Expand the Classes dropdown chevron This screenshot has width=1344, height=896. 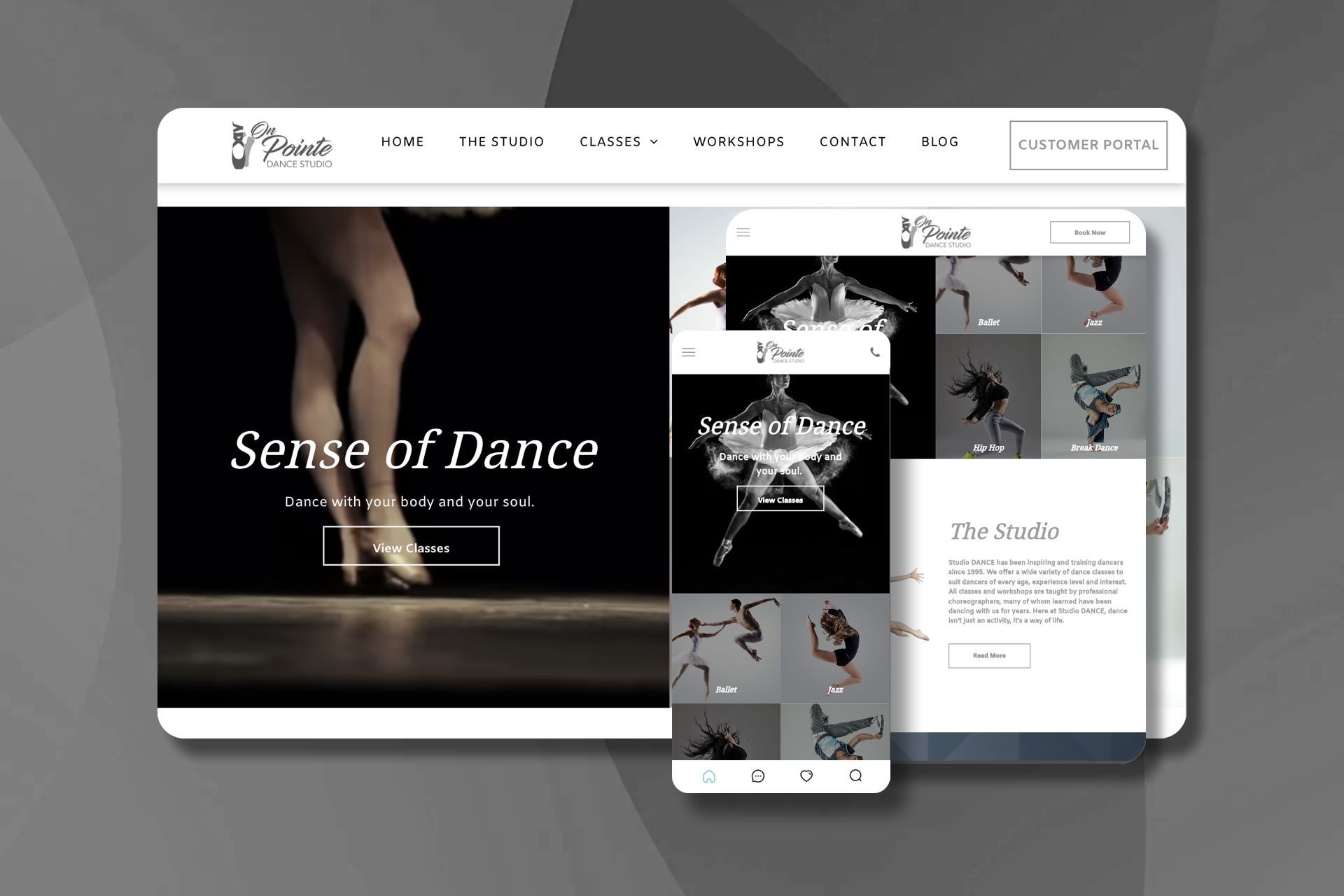[x=654, y=142]
